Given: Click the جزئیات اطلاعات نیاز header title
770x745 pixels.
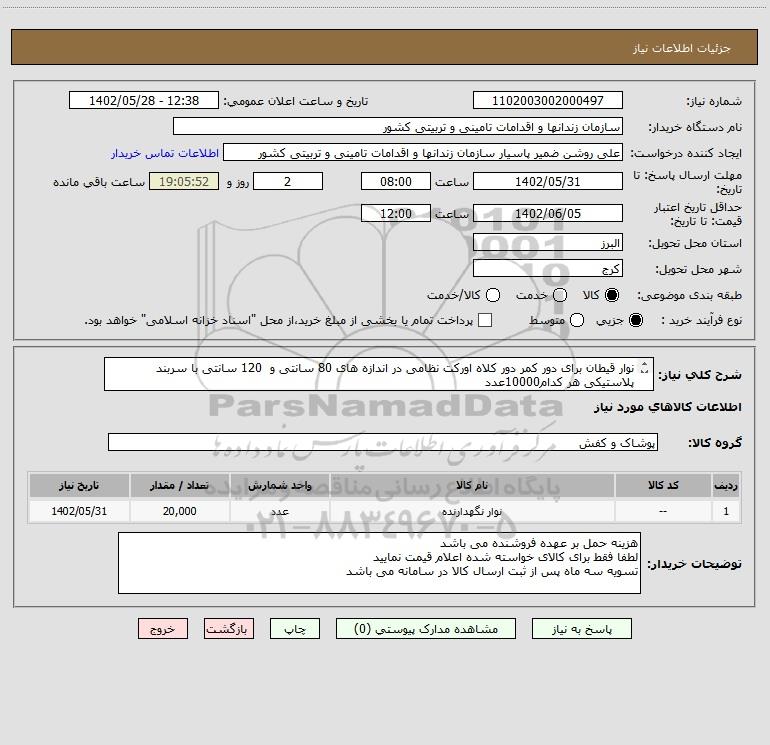Looking at the screenshot, I should (682, 48).
